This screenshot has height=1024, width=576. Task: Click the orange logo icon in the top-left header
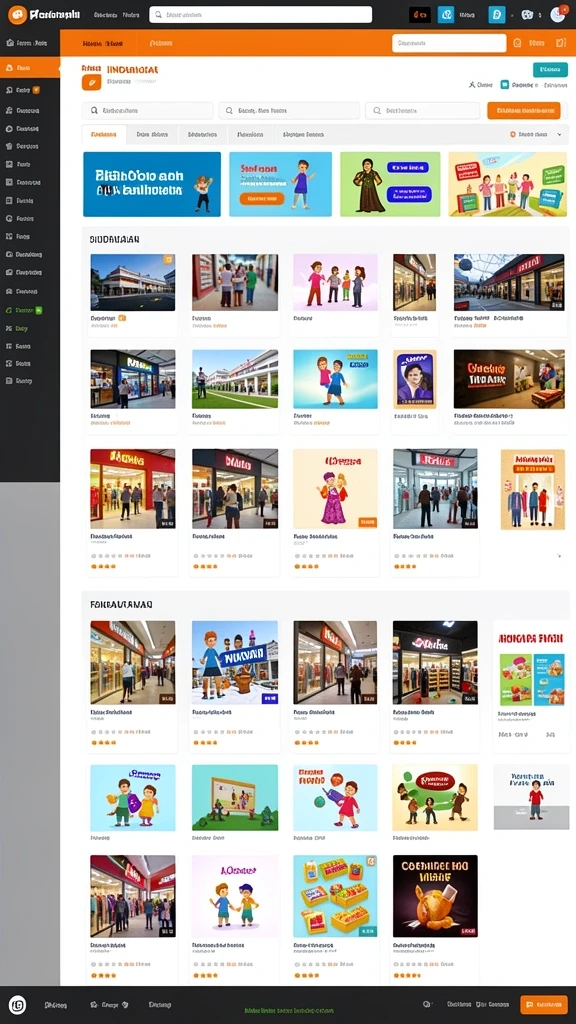click(x=18, y=14)
